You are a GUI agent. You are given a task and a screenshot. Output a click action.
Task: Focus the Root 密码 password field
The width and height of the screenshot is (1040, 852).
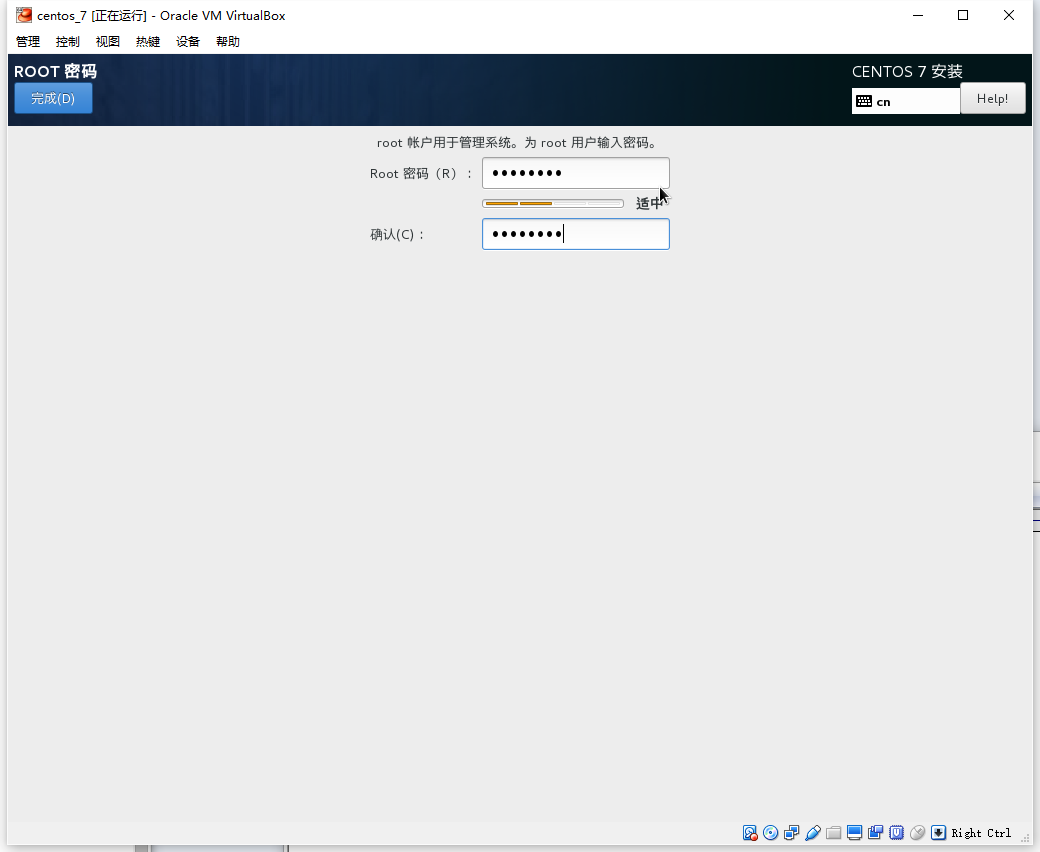pyautogui.click(x=575, y=173)
